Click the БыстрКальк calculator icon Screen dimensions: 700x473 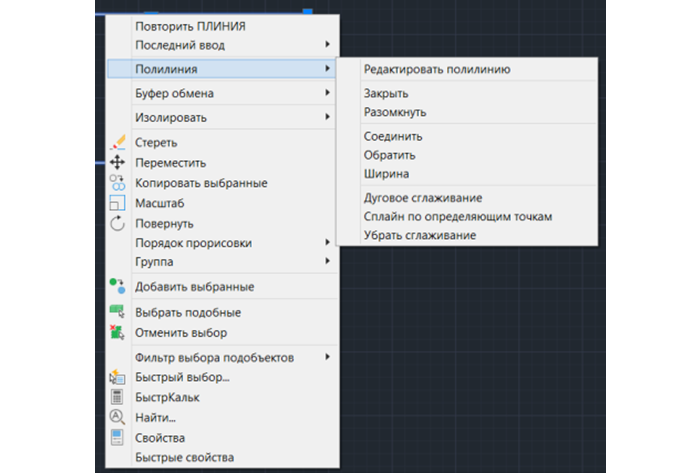[x=117, y=397]
